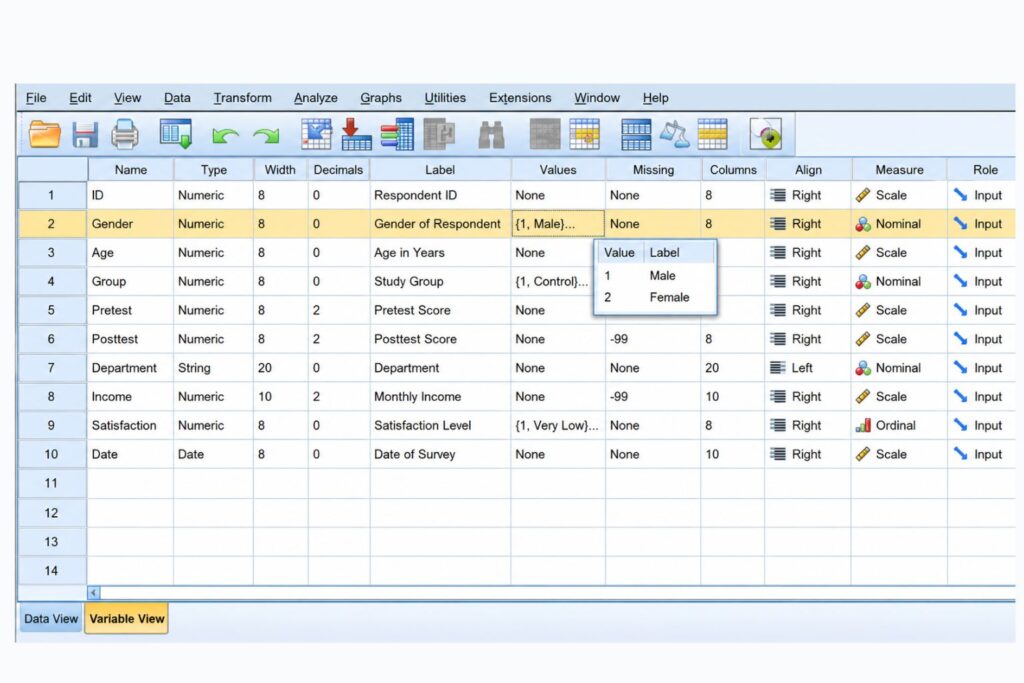Click the grayed Run descriptive statistics icon
Viewport: 1024px width, 683px height.
click(439, 134)
